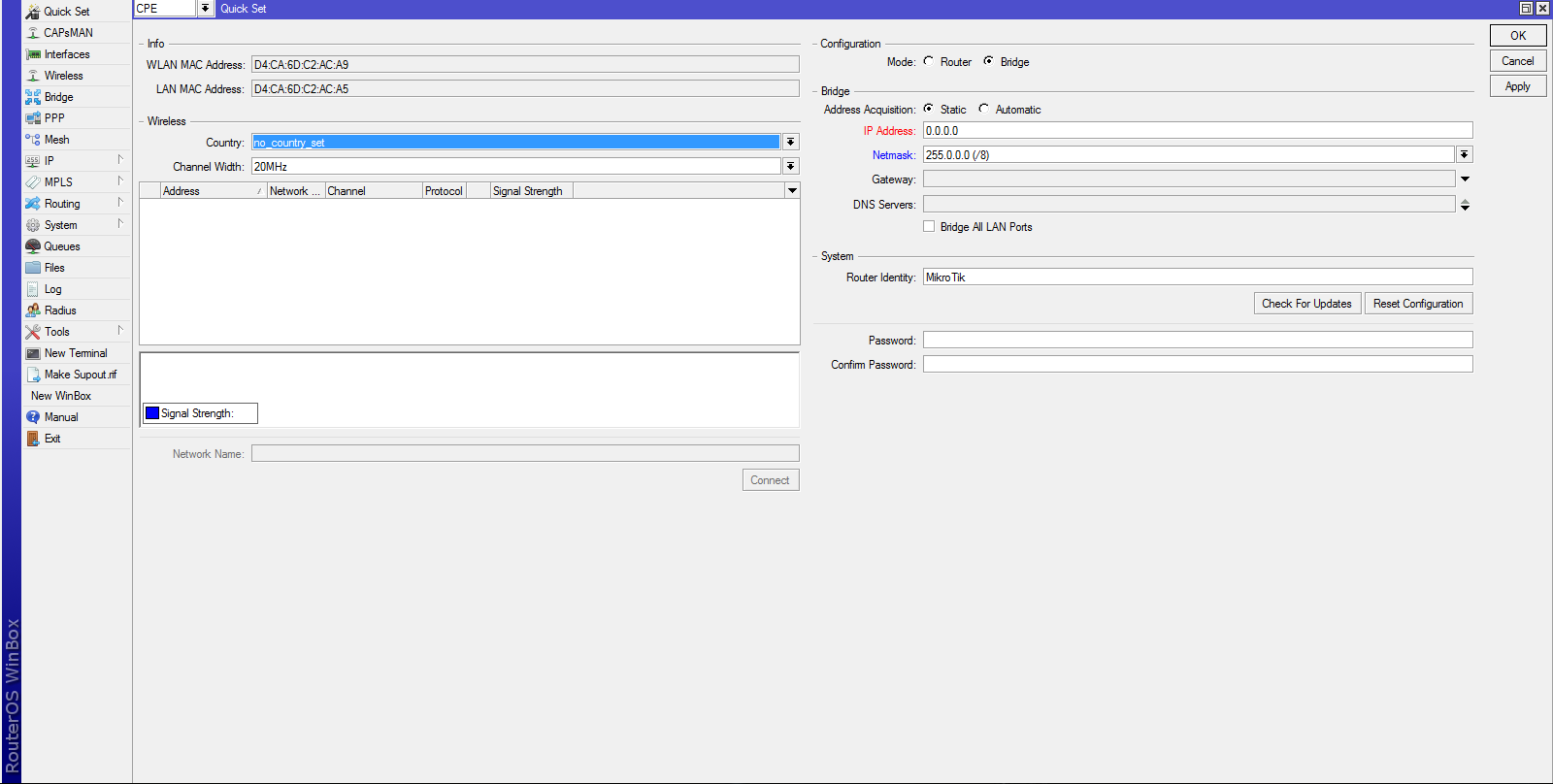Screen dimensions: 1553x784
Task: Click the Manual help icon
Action: click(33, 417)
